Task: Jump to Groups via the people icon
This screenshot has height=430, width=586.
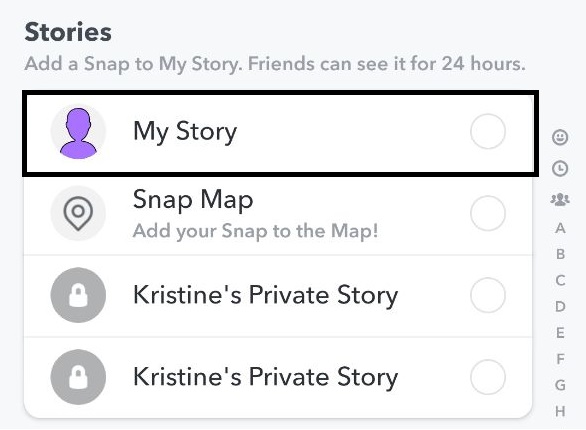Action: coord(560,199)
